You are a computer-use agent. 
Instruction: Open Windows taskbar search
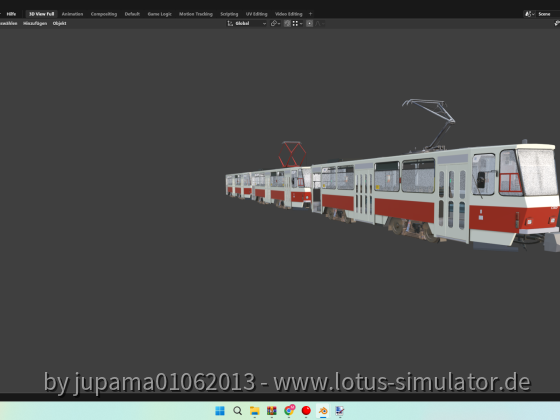click(238, 411)
